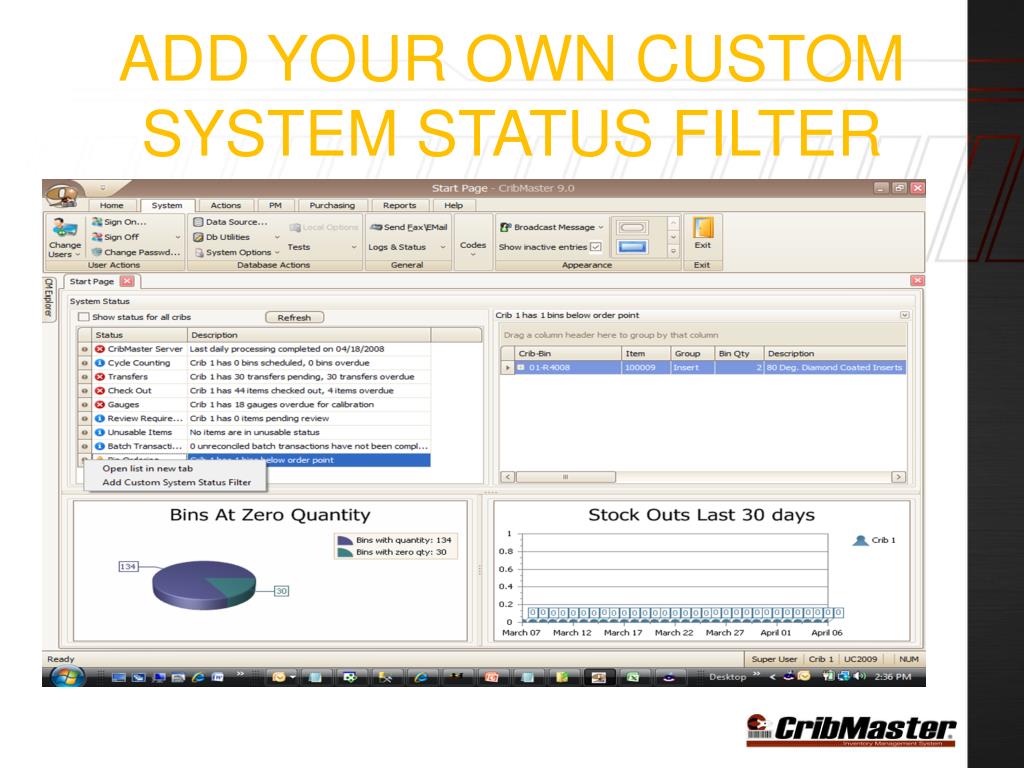Screen dimensions: 1024x768
Task: Choose Open list in new tab
Action: click(148, 469)
